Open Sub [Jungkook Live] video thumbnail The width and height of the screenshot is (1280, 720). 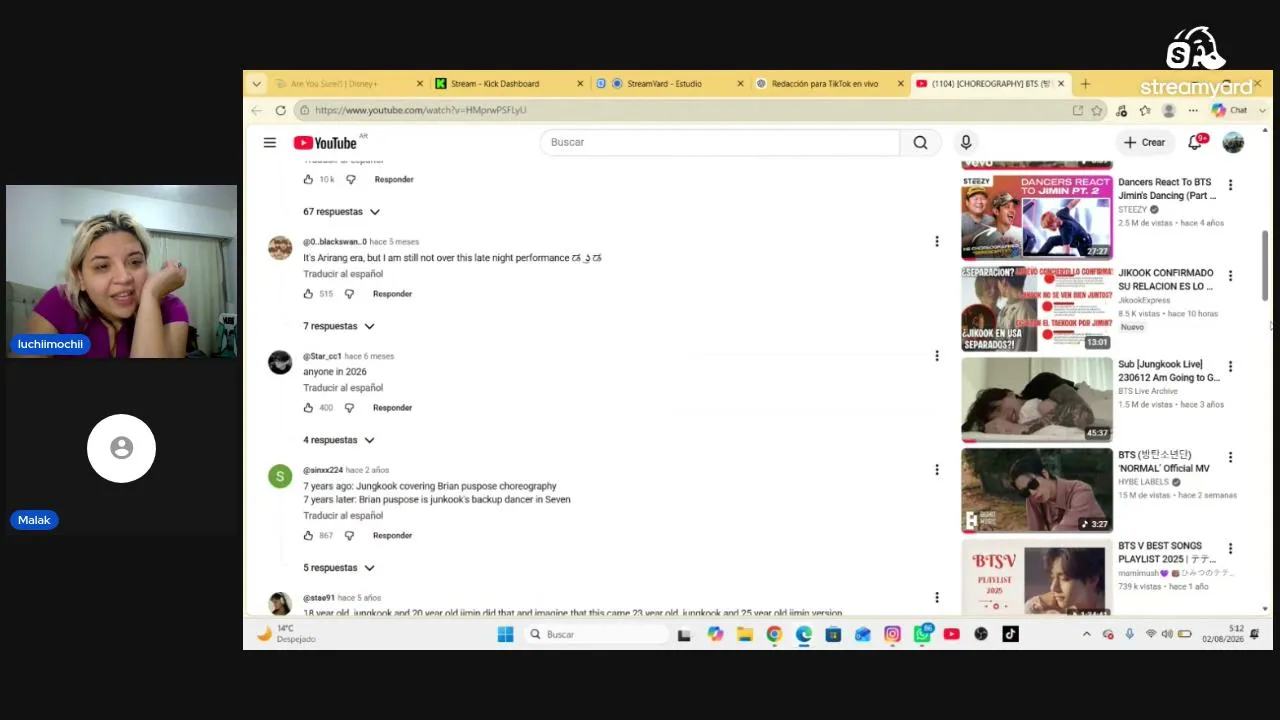point(1036,399)
